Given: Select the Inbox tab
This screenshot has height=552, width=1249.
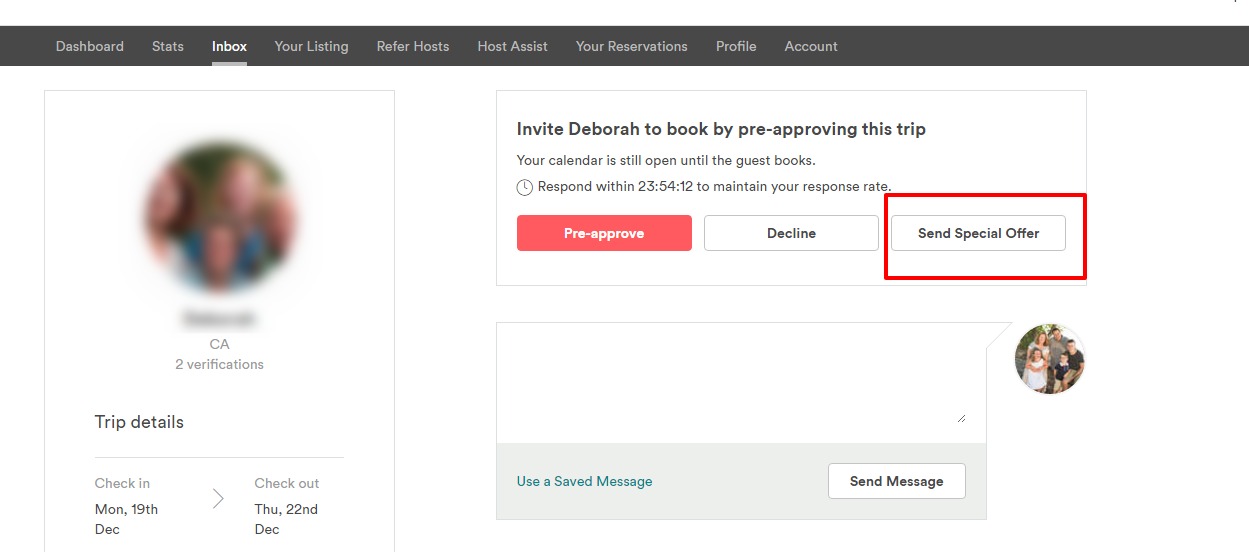Looking at the screenshot, I should (x=229, y=46).
